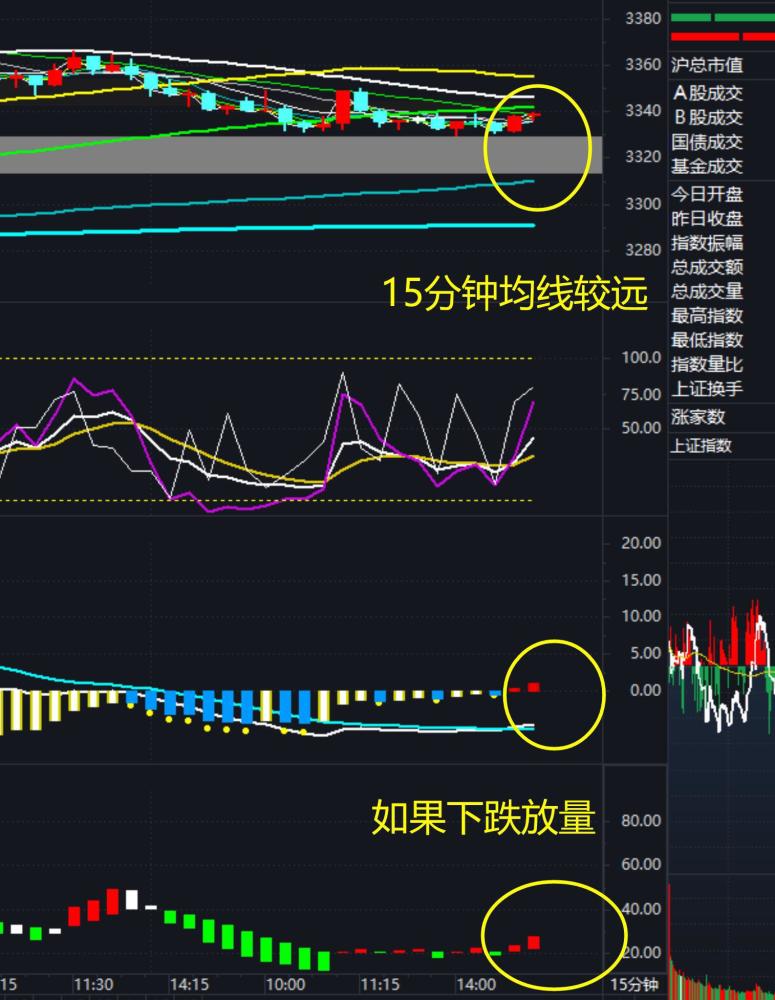Click the 11:15 time axis label
The image size is (775, 1000).
click(380, 984)
